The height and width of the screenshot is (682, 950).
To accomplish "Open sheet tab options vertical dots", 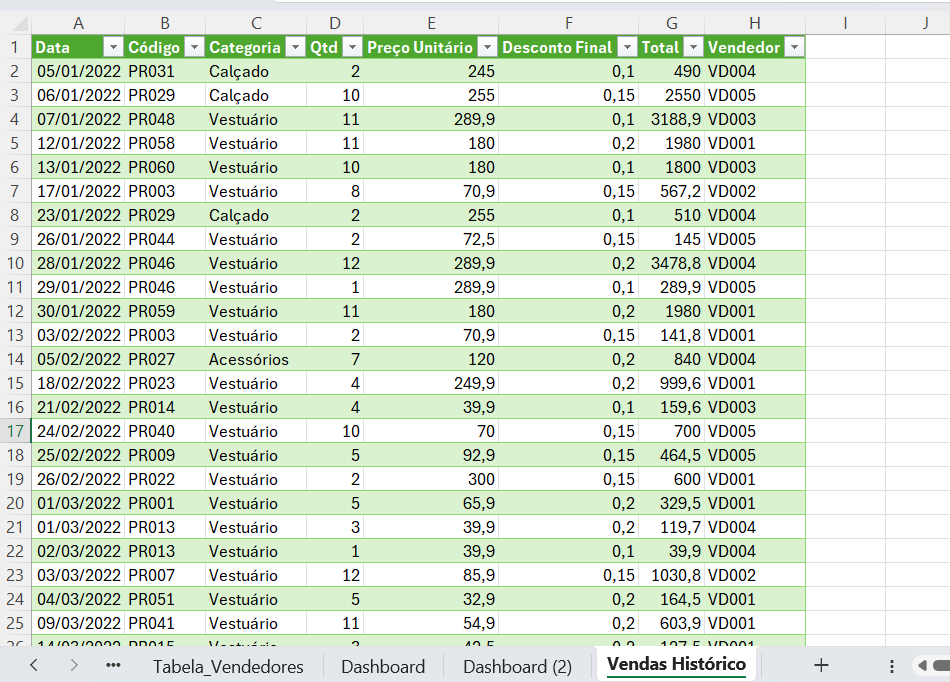I will point(891,666).
